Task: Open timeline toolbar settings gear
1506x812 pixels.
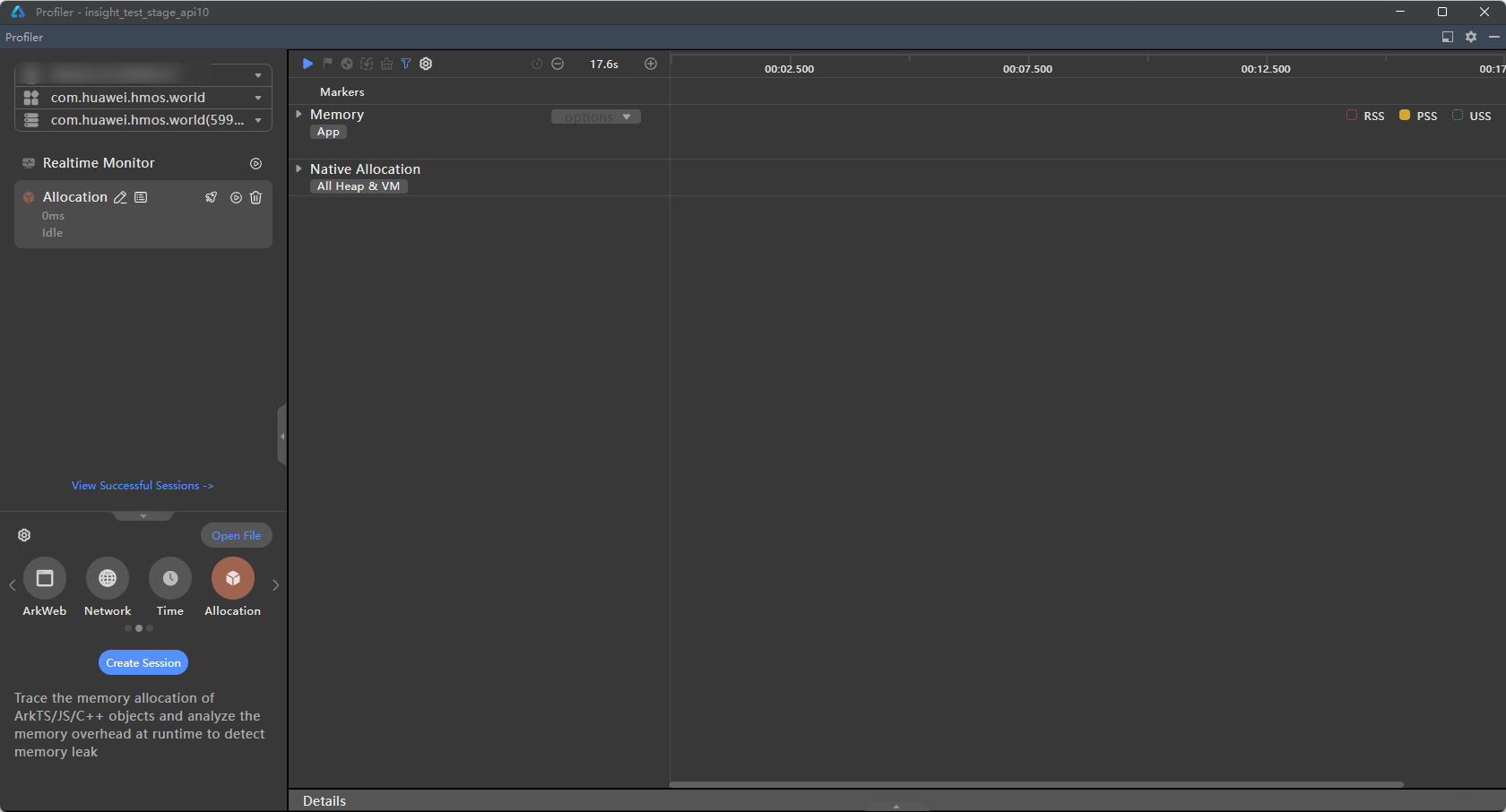Action: pos(426,64)
